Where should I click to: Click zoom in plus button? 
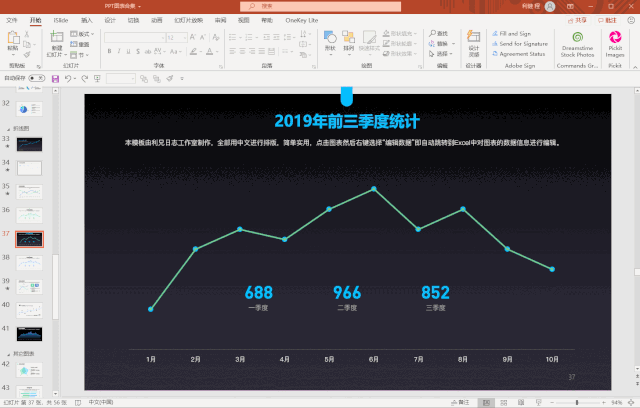click(x=604, y=403)
